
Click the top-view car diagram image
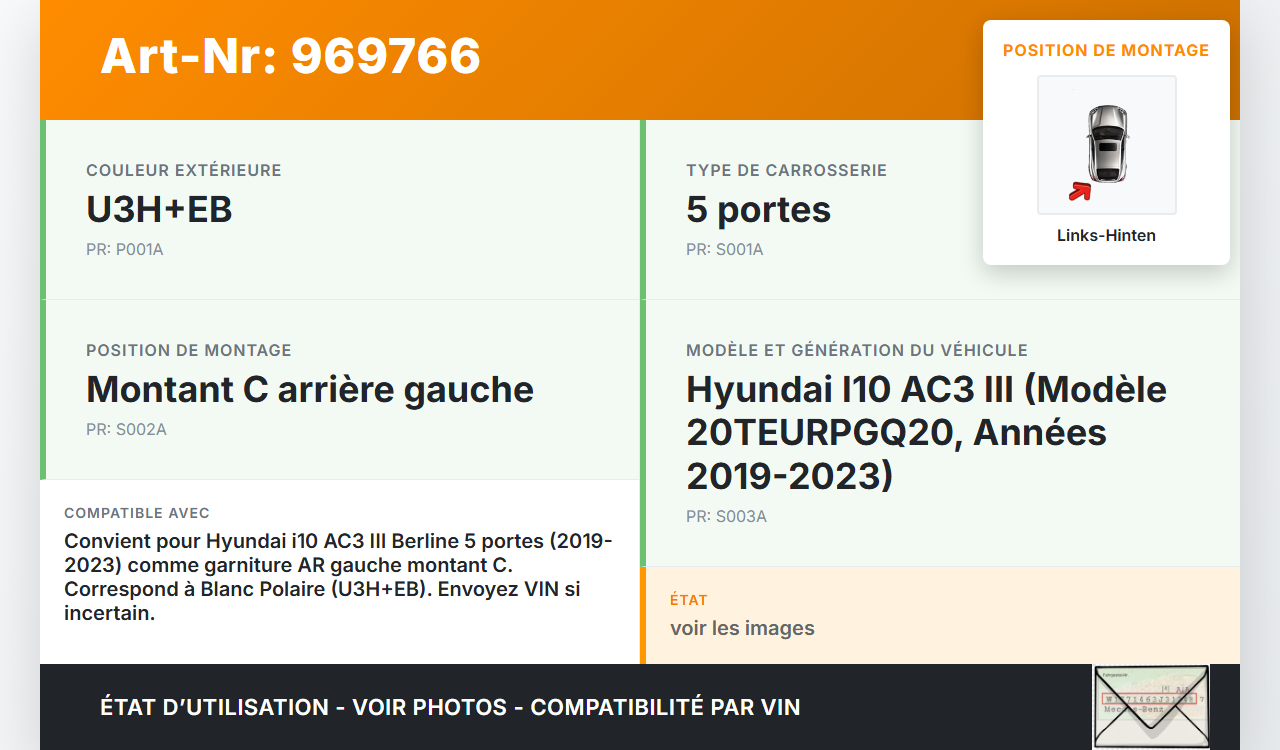[x=1106, y=145]
